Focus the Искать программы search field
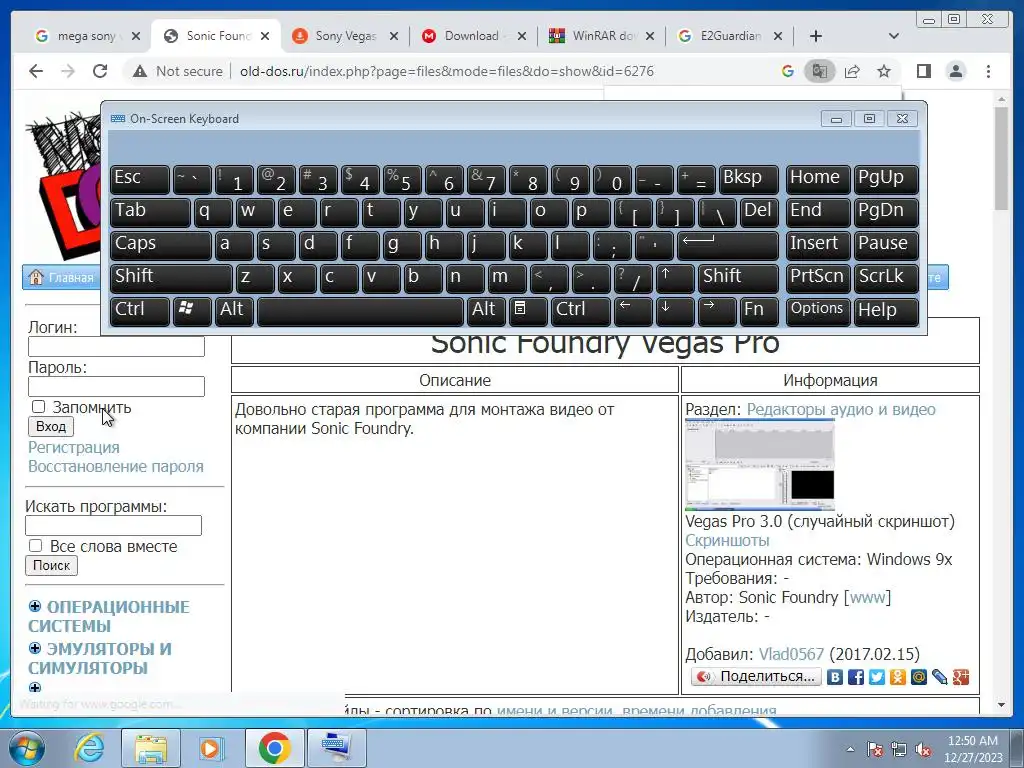The height and width of the screenshot is (768, 1024). point(114,525)
